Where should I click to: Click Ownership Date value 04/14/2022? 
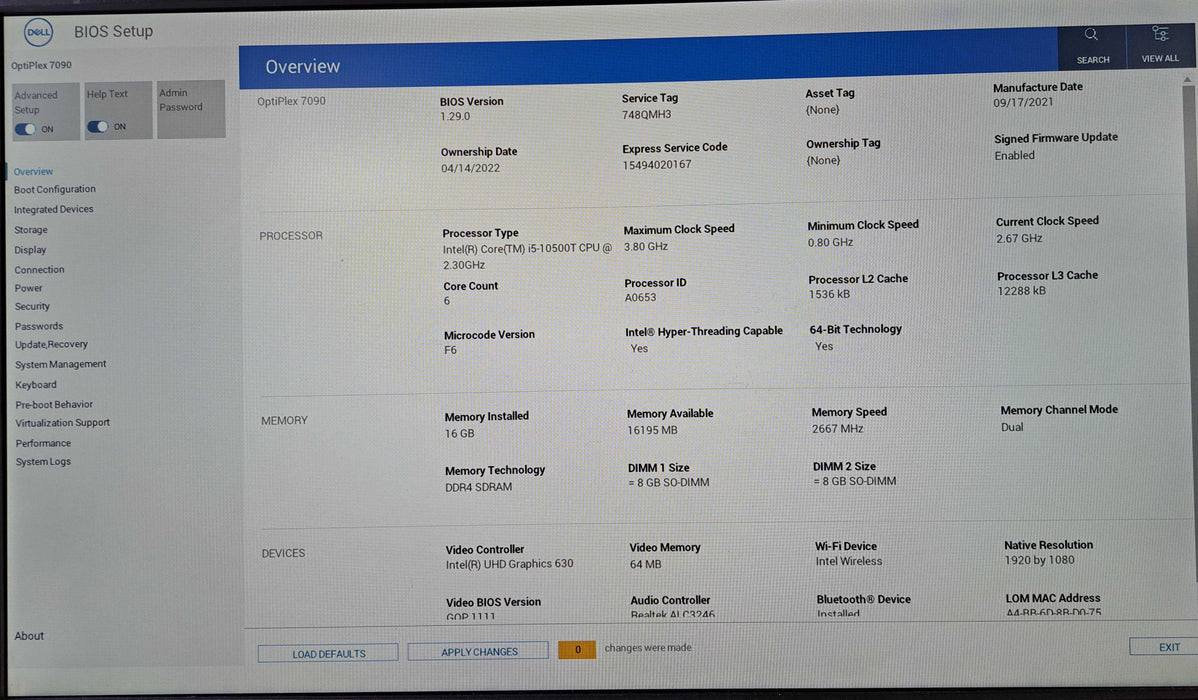point(471,168)
